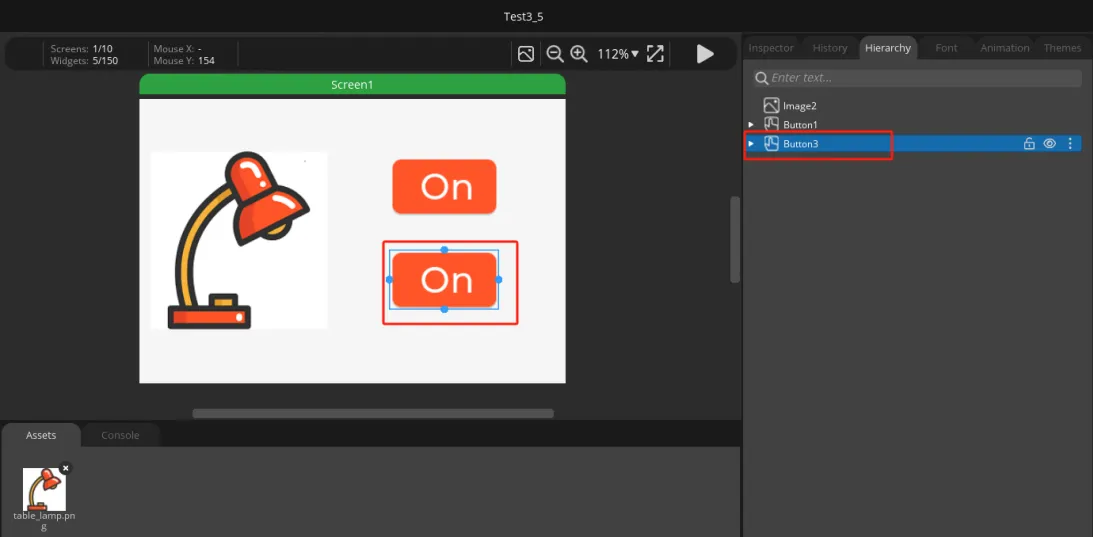The image size is (1093, 537).
Task: Click the Button3 widget type icon
Action: [x=771, y=144]
